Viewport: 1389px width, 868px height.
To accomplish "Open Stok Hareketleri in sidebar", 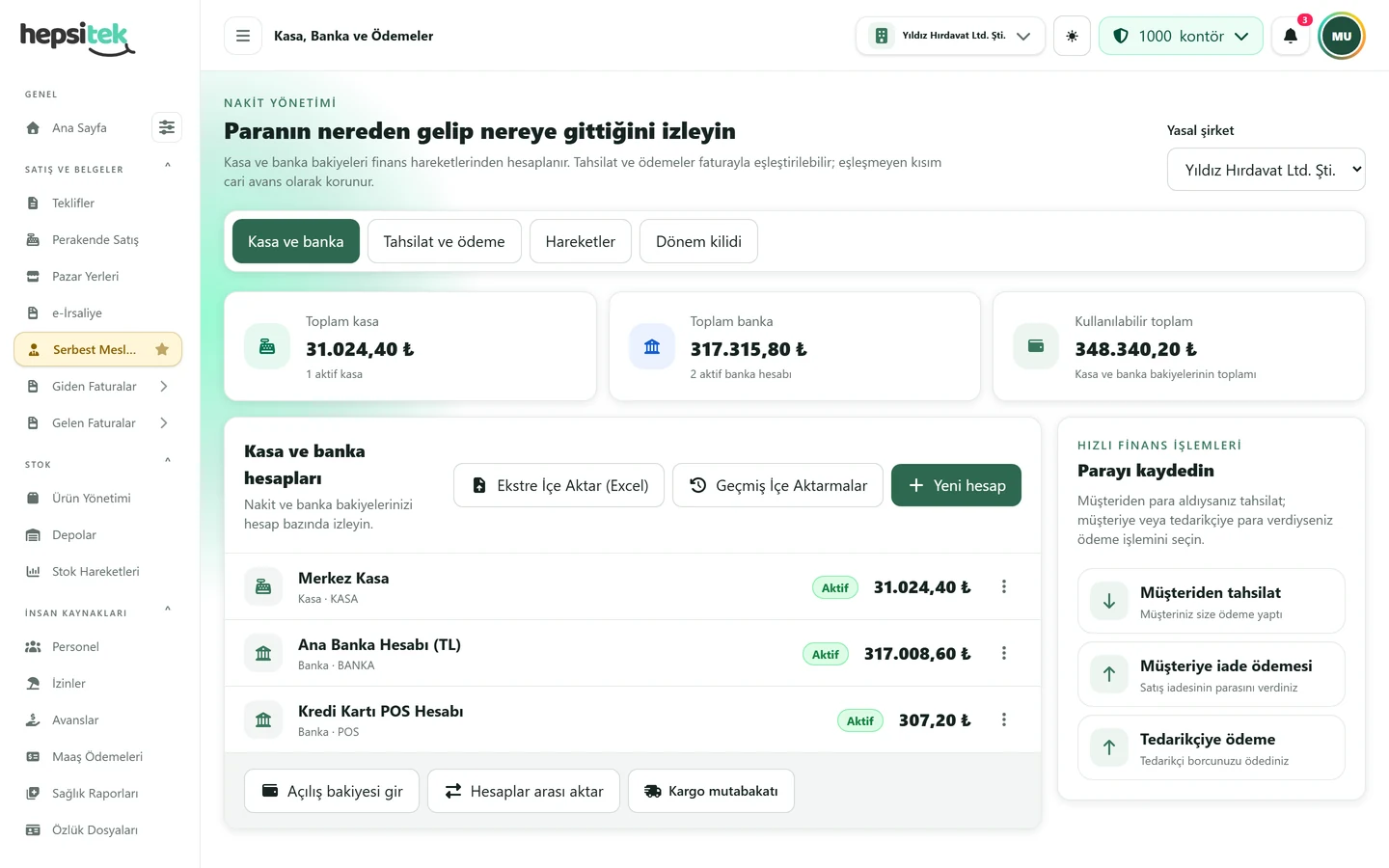I will pos(97,571).
